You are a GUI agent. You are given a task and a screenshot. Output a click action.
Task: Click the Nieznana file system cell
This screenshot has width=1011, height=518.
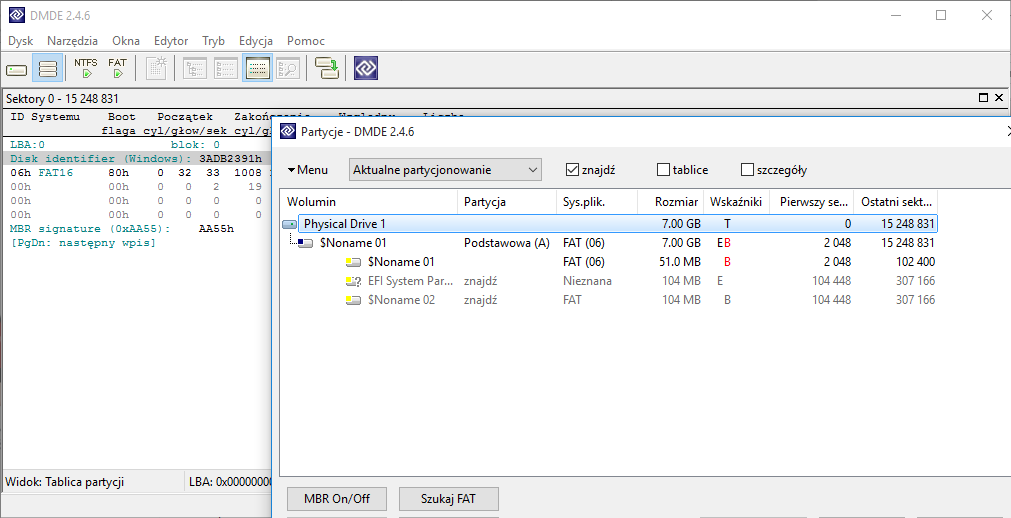[x=587, y=281]
